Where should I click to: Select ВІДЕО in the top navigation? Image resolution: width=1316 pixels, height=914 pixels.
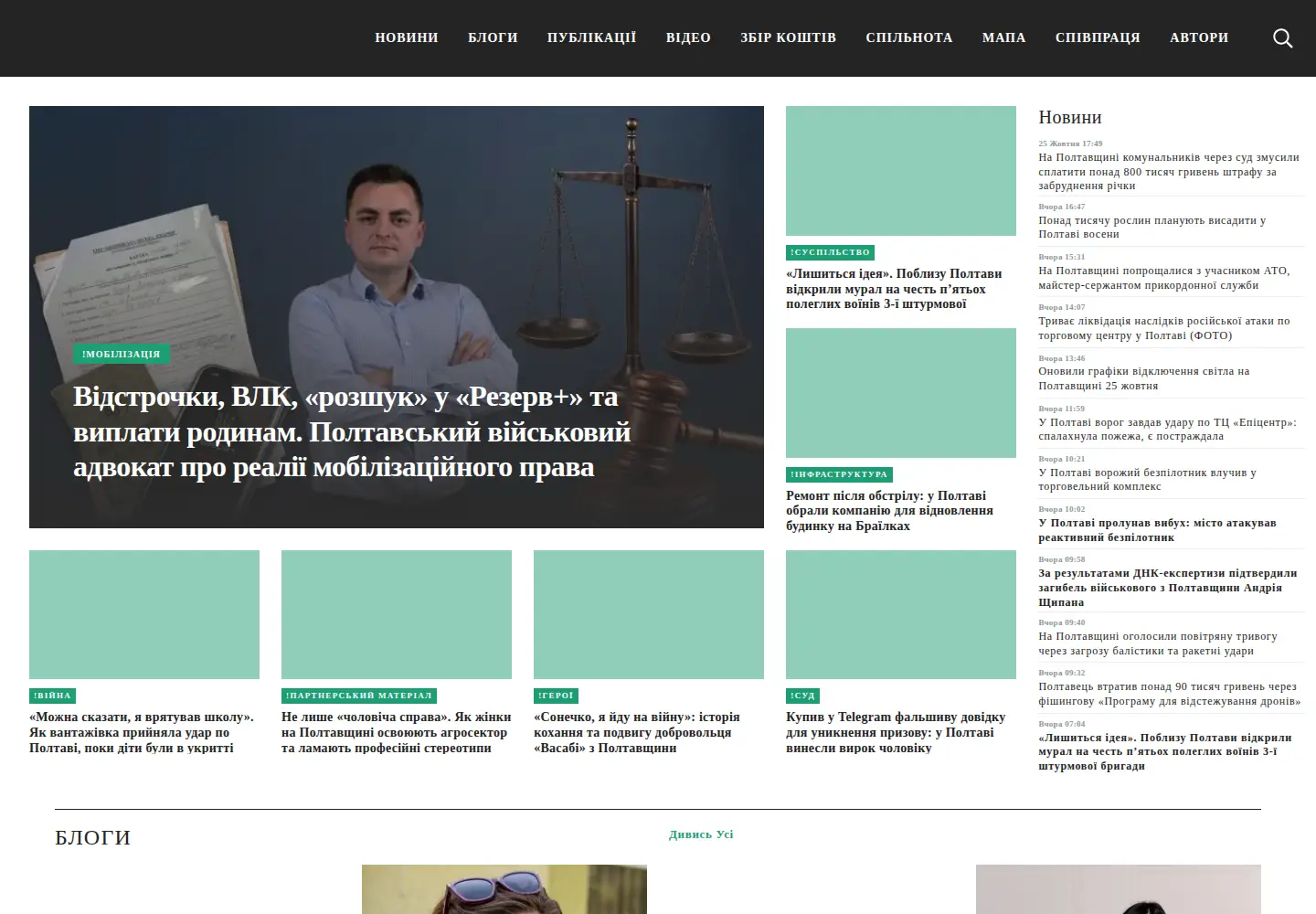coord(688,37)
